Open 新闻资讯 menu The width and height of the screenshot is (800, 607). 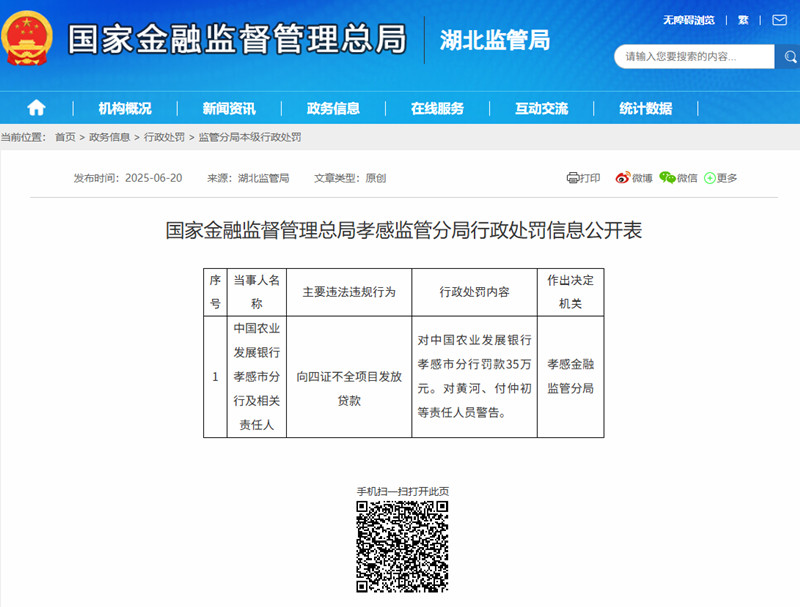tap(229, 108)
